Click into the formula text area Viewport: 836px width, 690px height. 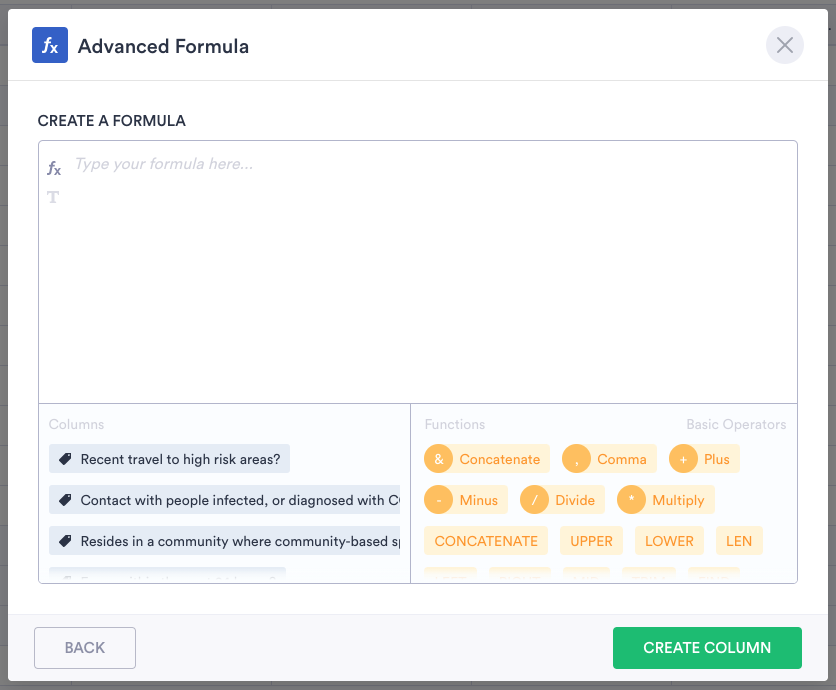418,280
